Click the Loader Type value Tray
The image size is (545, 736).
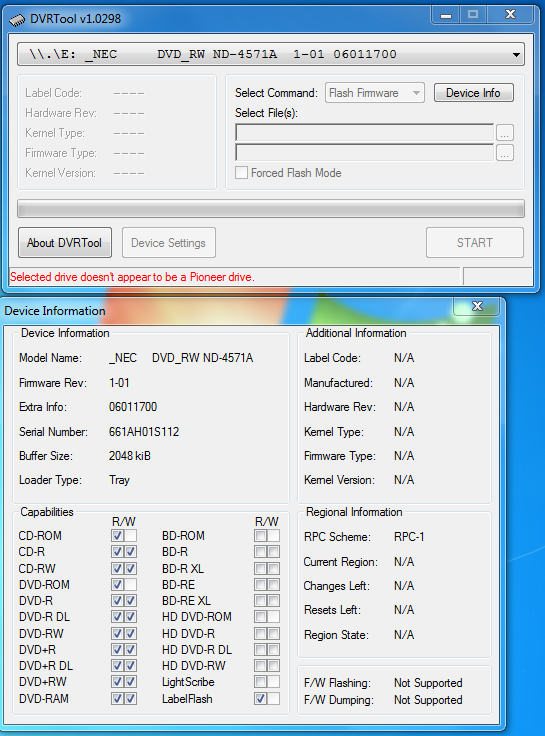coord(119,480)
